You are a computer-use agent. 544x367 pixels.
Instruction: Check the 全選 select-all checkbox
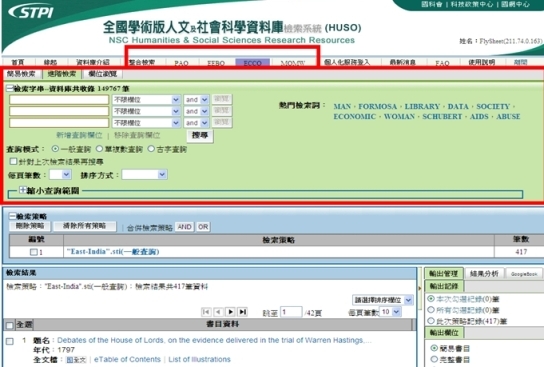click(10, 325)
